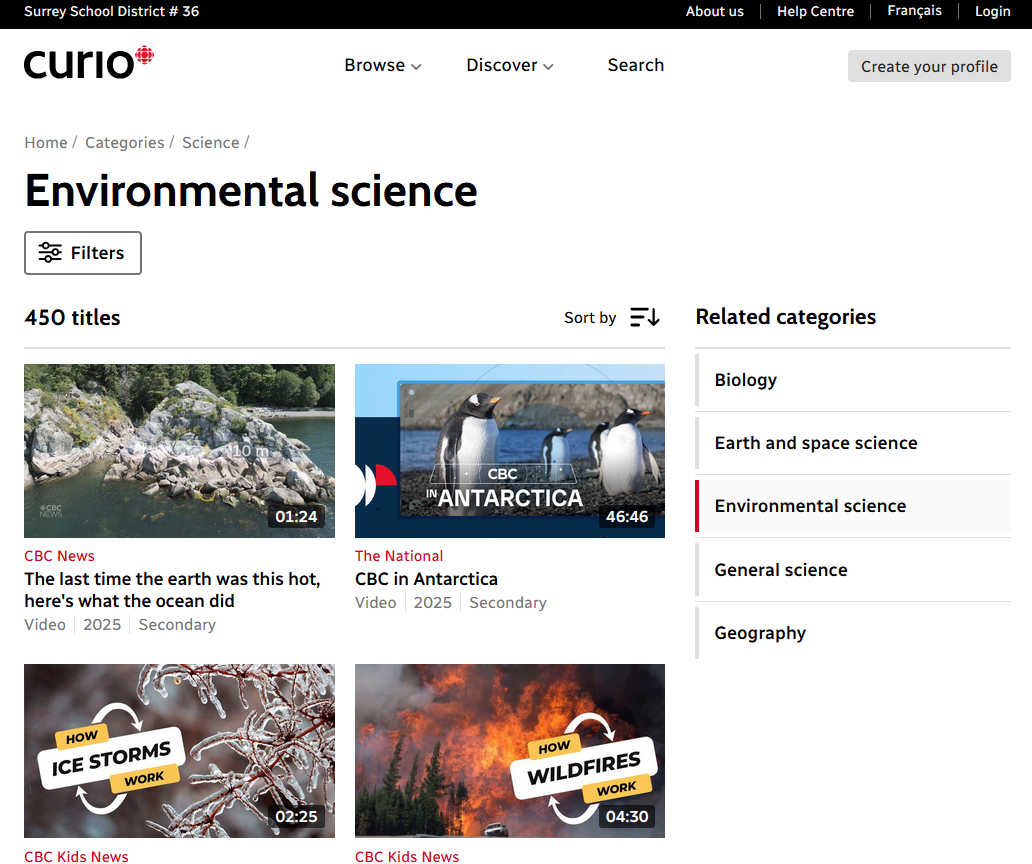Screen dimensions: 1032x864
Task: Click the Curio logo
Action: tap(89, 63)
